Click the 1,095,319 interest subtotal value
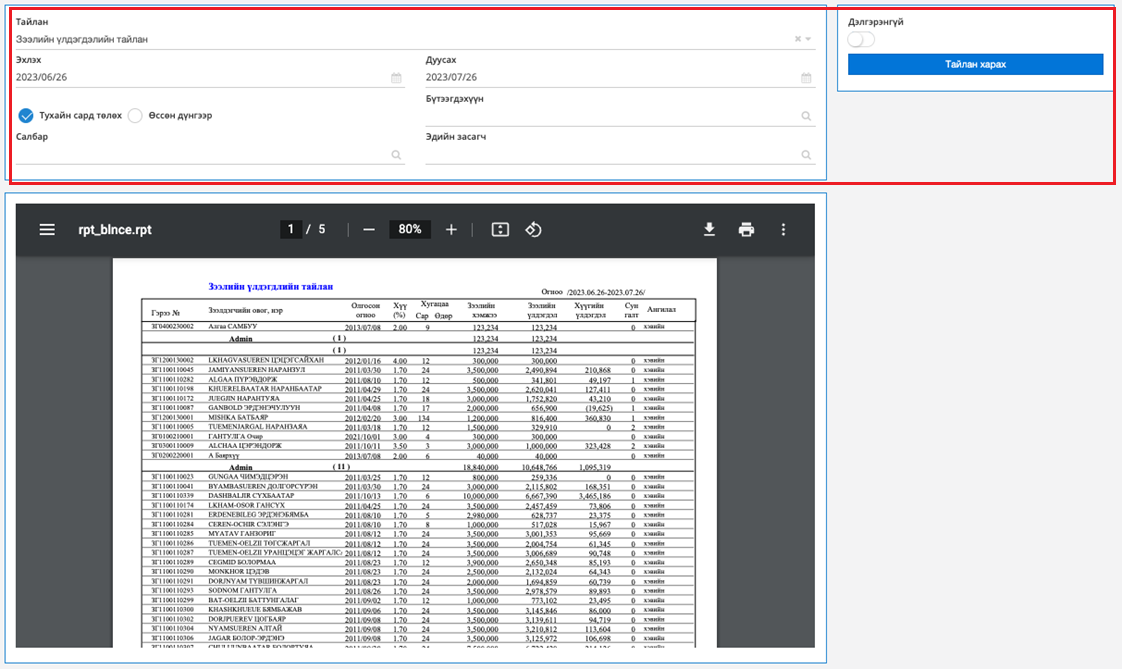1122x669 pixels. 595,467
